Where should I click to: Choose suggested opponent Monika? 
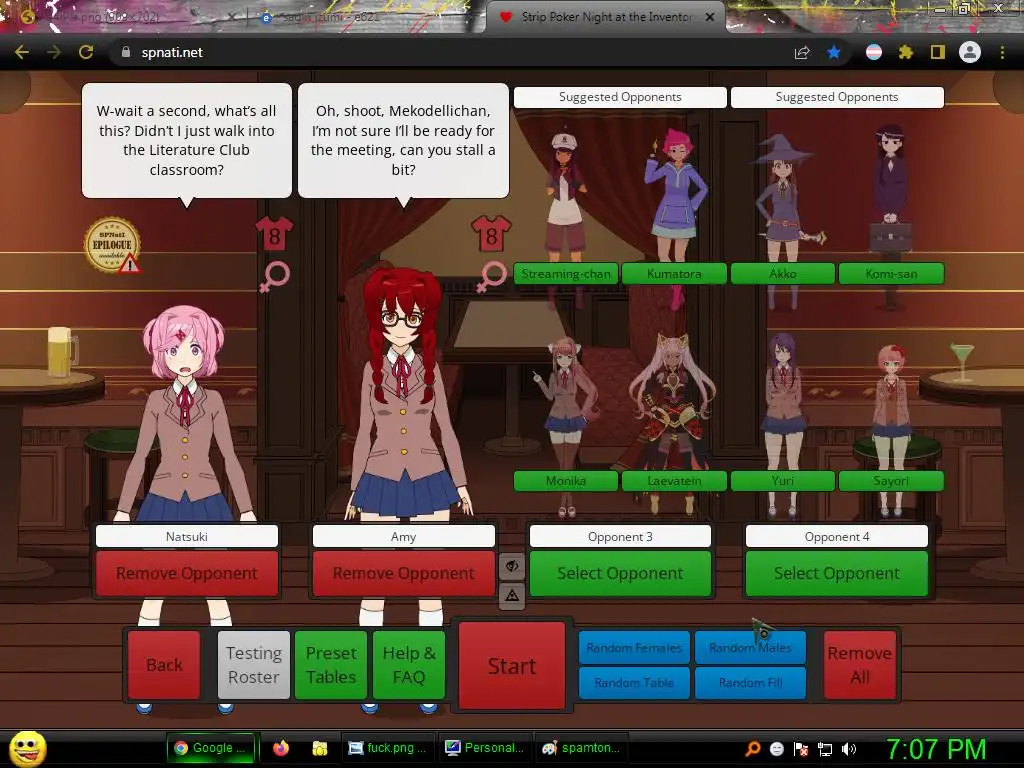click(x=566, y=481)
